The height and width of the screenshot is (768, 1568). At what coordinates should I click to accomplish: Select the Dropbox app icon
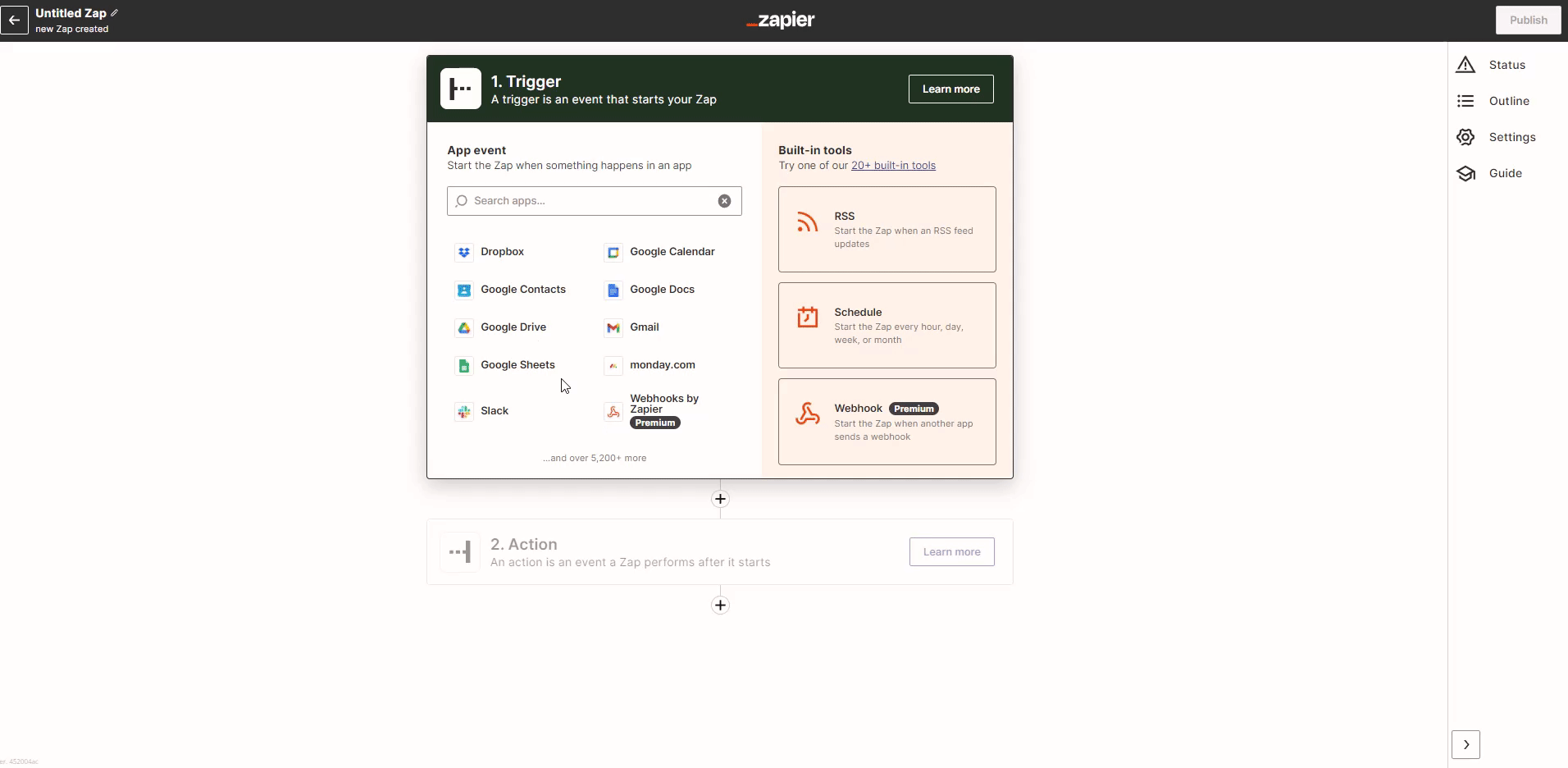coord(464,252)
